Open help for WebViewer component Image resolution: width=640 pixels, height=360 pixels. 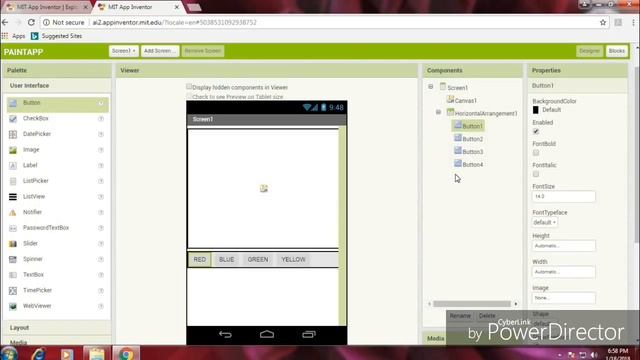[x=101, y=307]
